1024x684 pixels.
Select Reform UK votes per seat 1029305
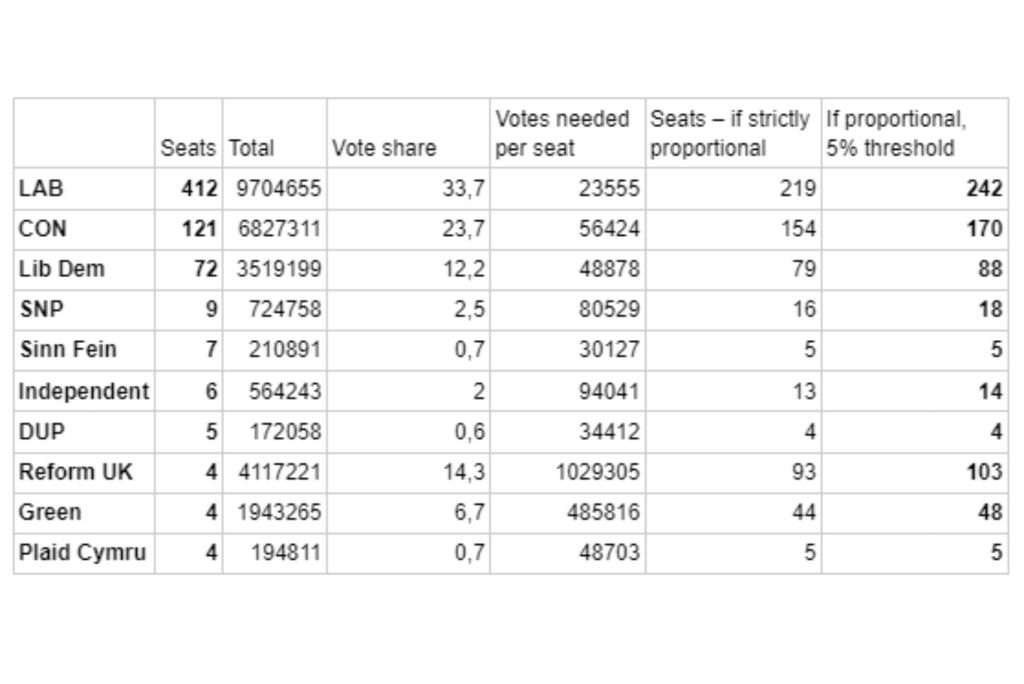coord(598,472)
